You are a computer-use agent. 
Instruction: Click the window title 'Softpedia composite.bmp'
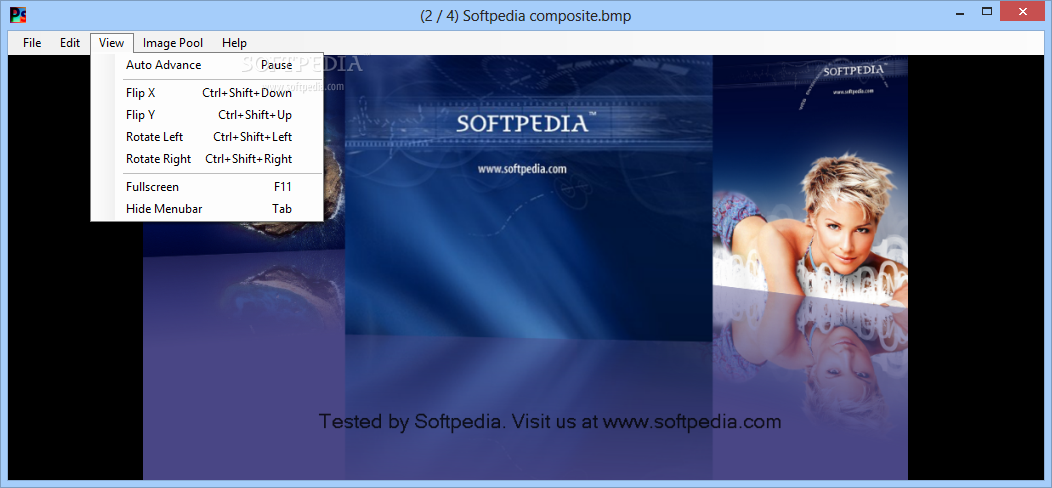click(525, 16)
